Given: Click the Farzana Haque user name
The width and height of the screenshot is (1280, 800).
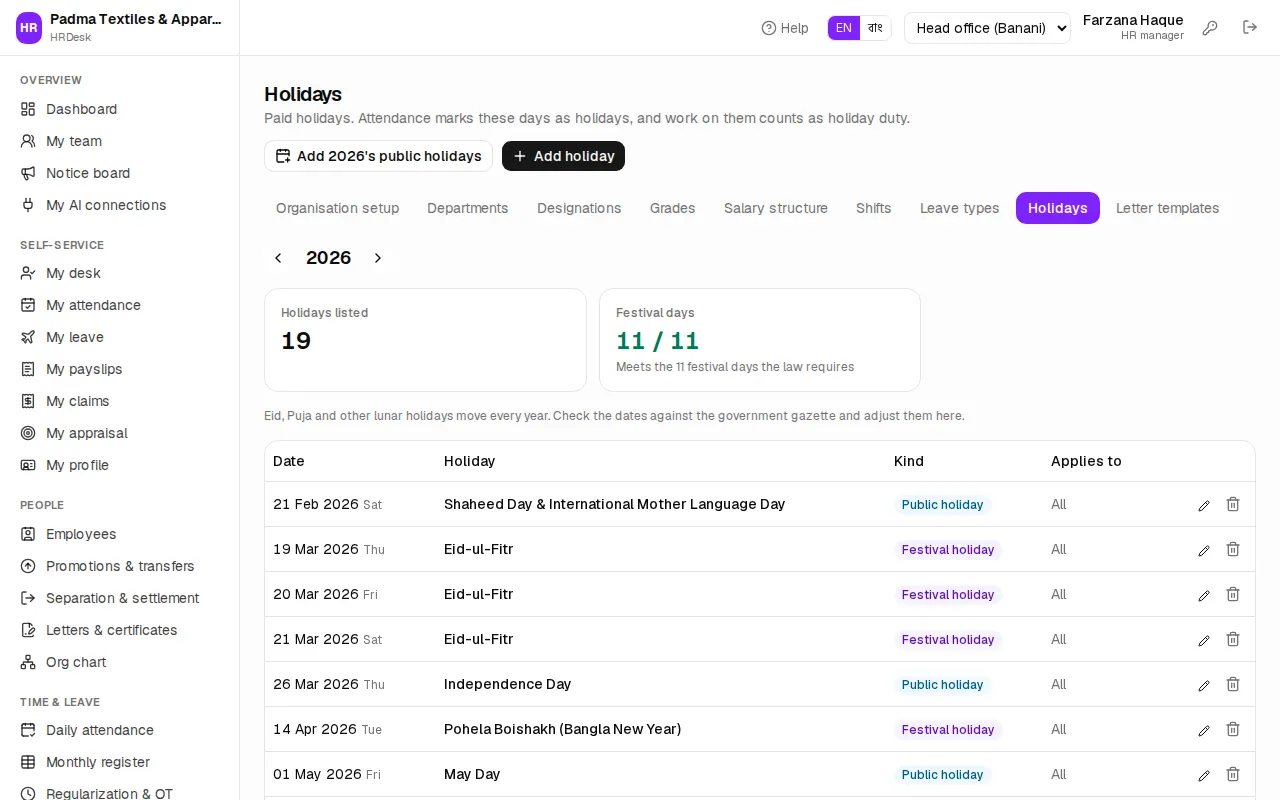Looking at the screenshot, I should click(1133, 20).
